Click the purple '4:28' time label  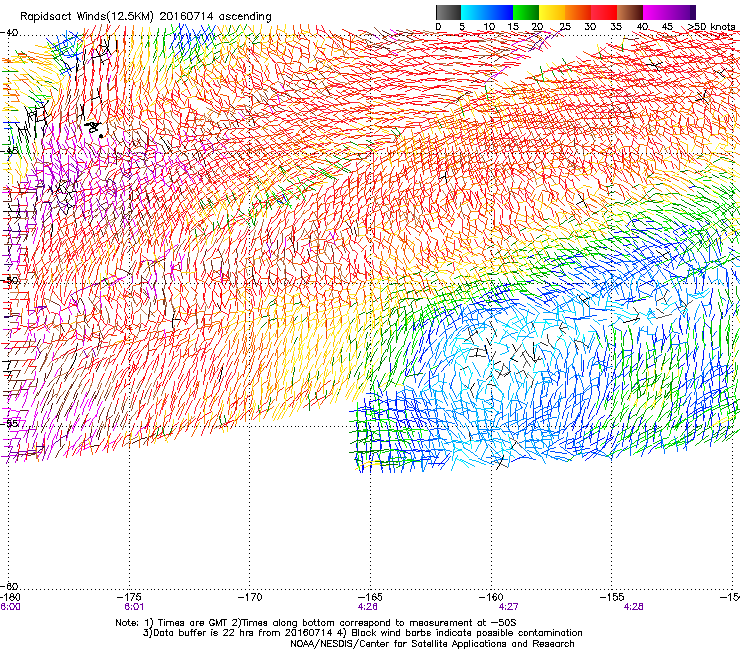(633, 607)
